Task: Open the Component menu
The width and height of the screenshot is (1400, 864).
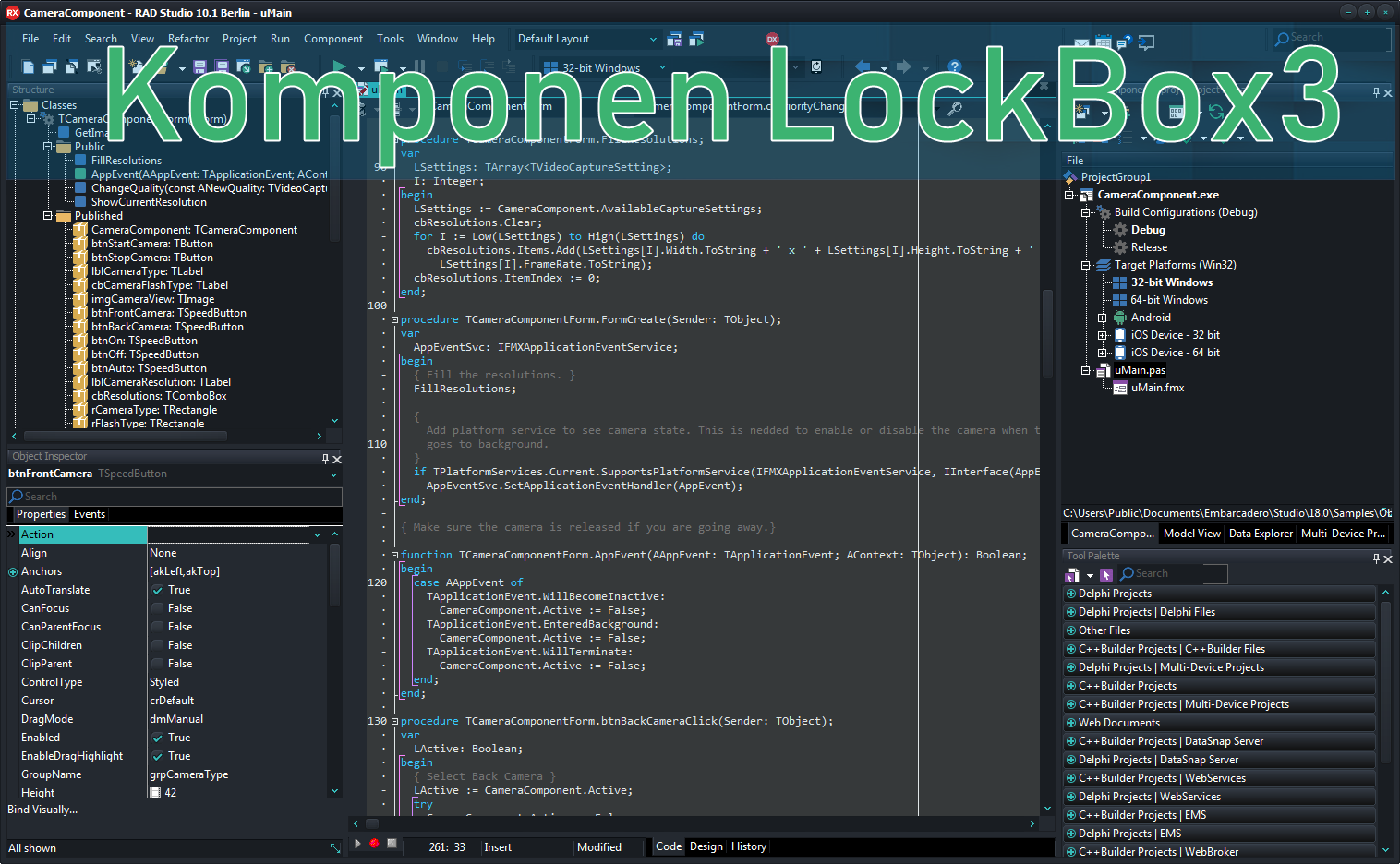Action: tap(333, 39)
